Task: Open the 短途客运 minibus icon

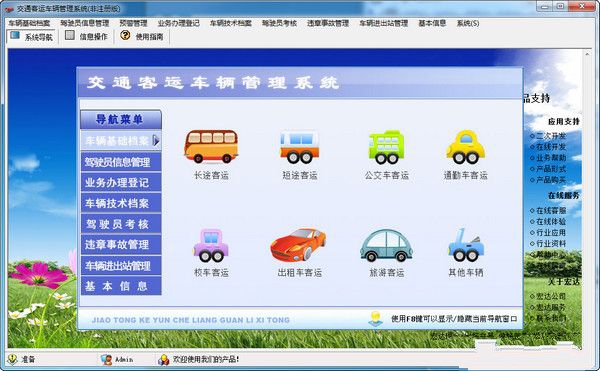Action: [300, 147]
